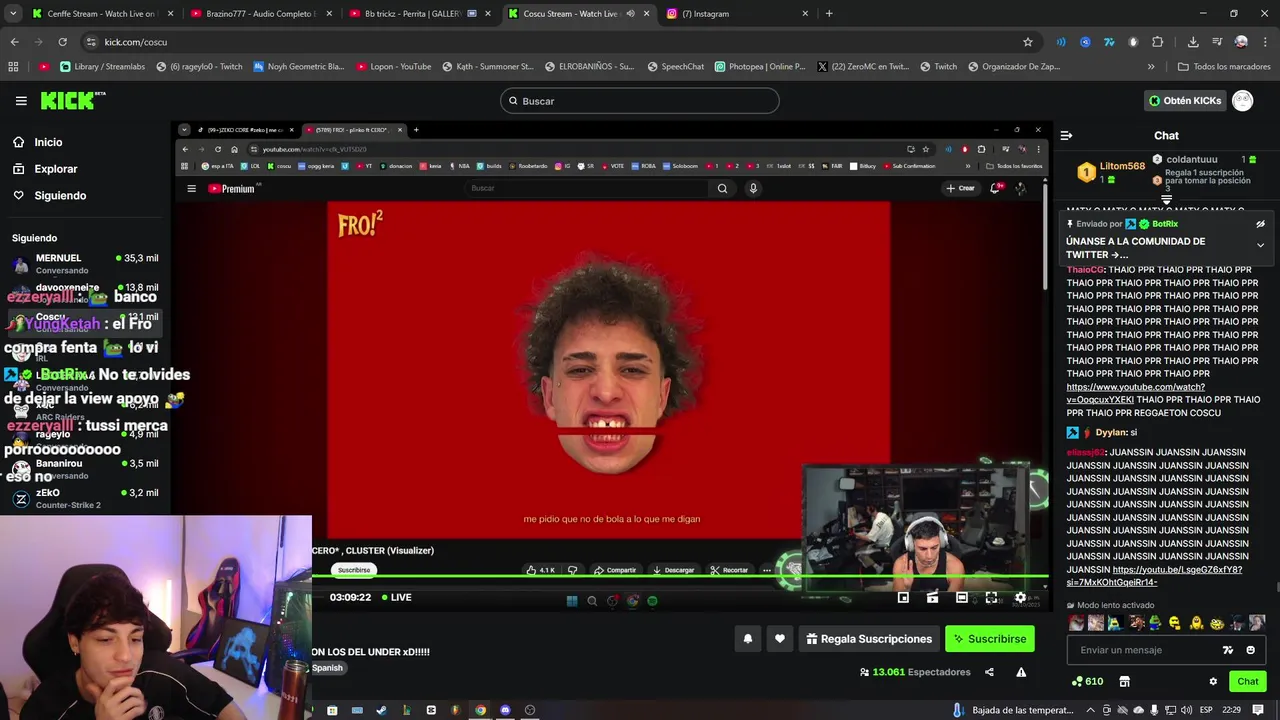Image resolution: width=1280 pixels, height=720 pixels.
Task: Click voice search microphone in embedded YouTube
Action: (753, 188)
